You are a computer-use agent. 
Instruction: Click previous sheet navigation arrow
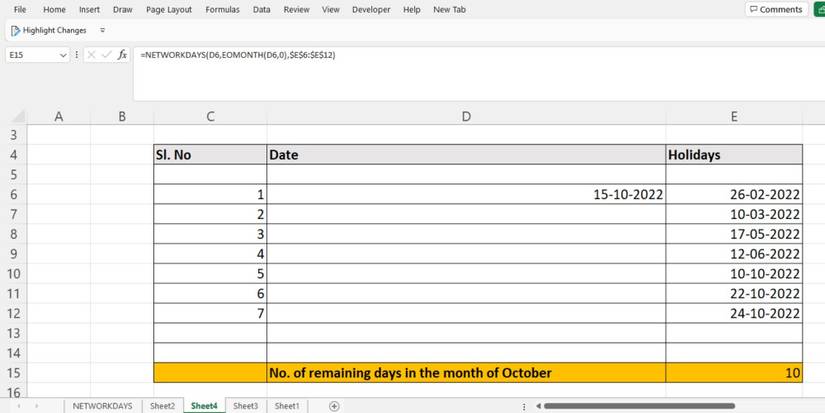pos(19,406)
